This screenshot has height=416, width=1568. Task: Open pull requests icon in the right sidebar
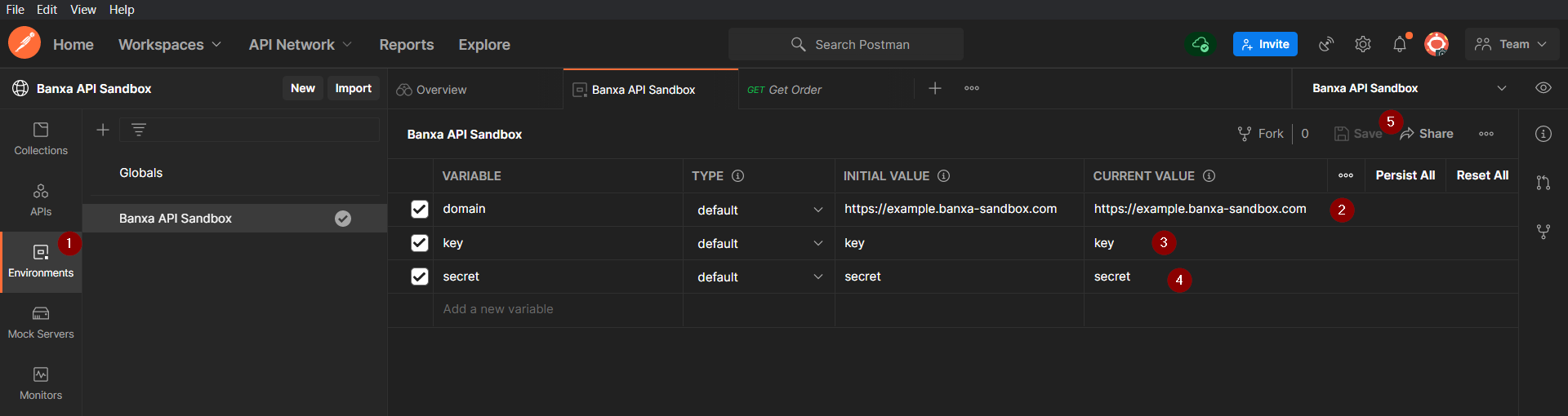coord(1543,183)
